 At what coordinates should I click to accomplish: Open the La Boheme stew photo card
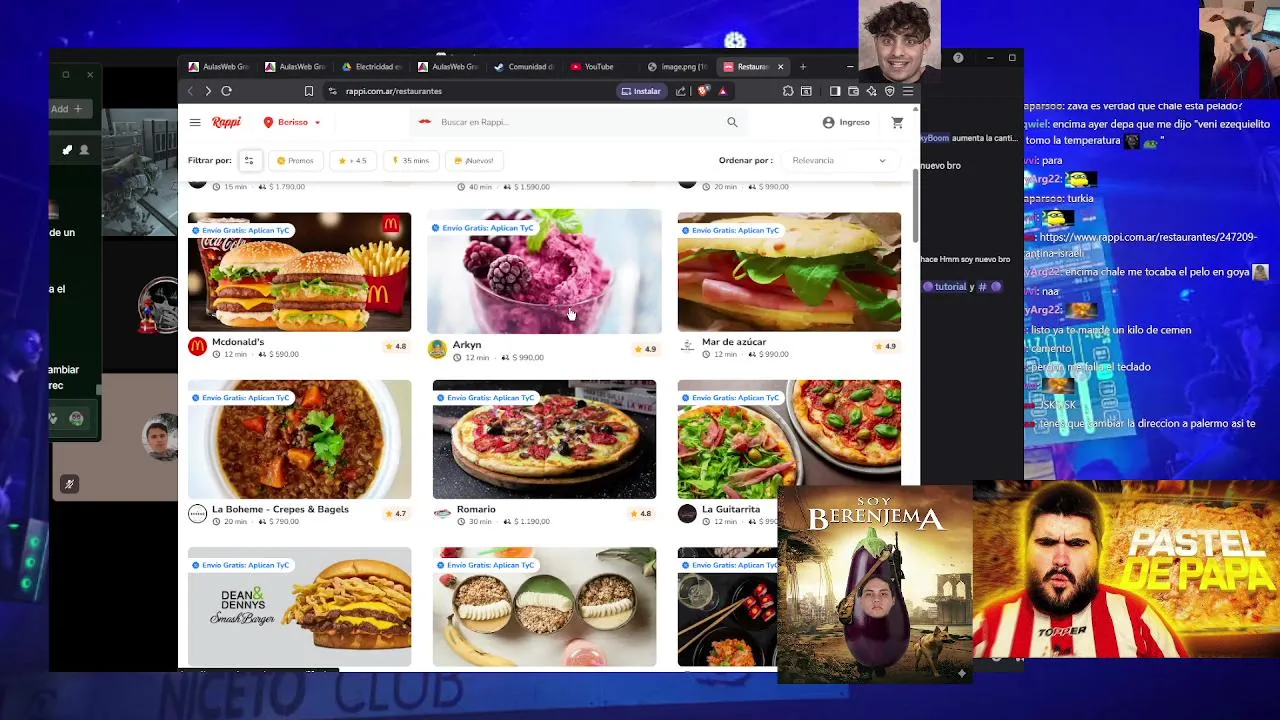pos(299,439)
